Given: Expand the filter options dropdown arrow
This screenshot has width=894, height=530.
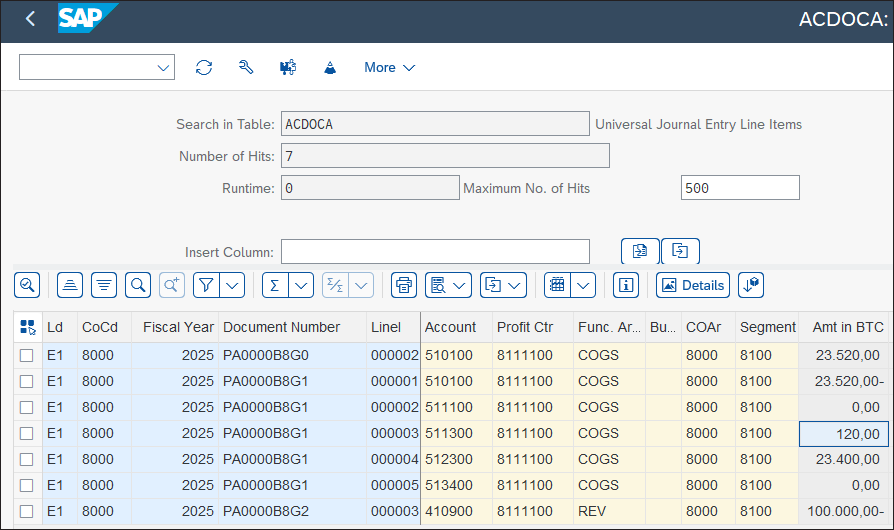Looking at the screenshot, I should (x=232, y=285).
